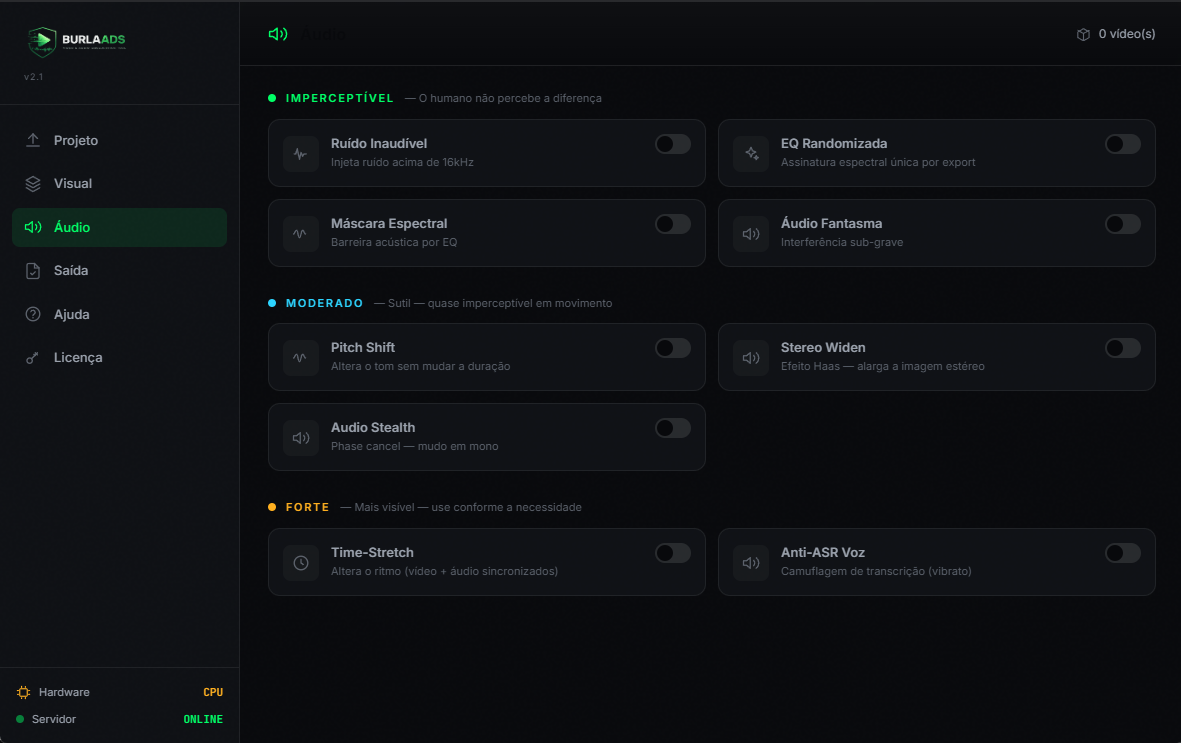Open the Ajuda page

coord(119,314)
